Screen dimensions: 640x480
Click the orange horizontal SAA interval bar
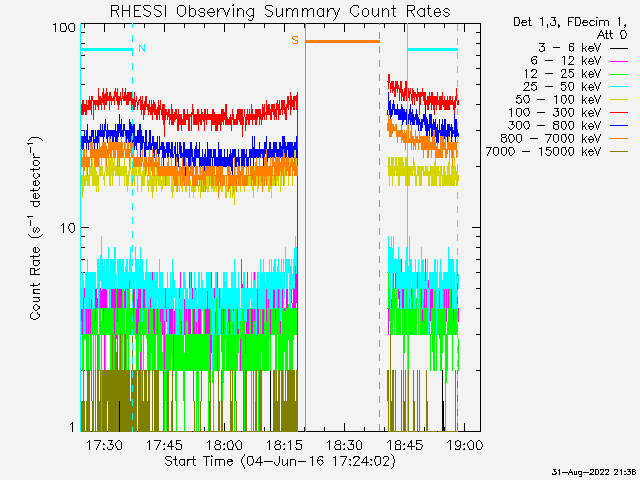point(342,41)
